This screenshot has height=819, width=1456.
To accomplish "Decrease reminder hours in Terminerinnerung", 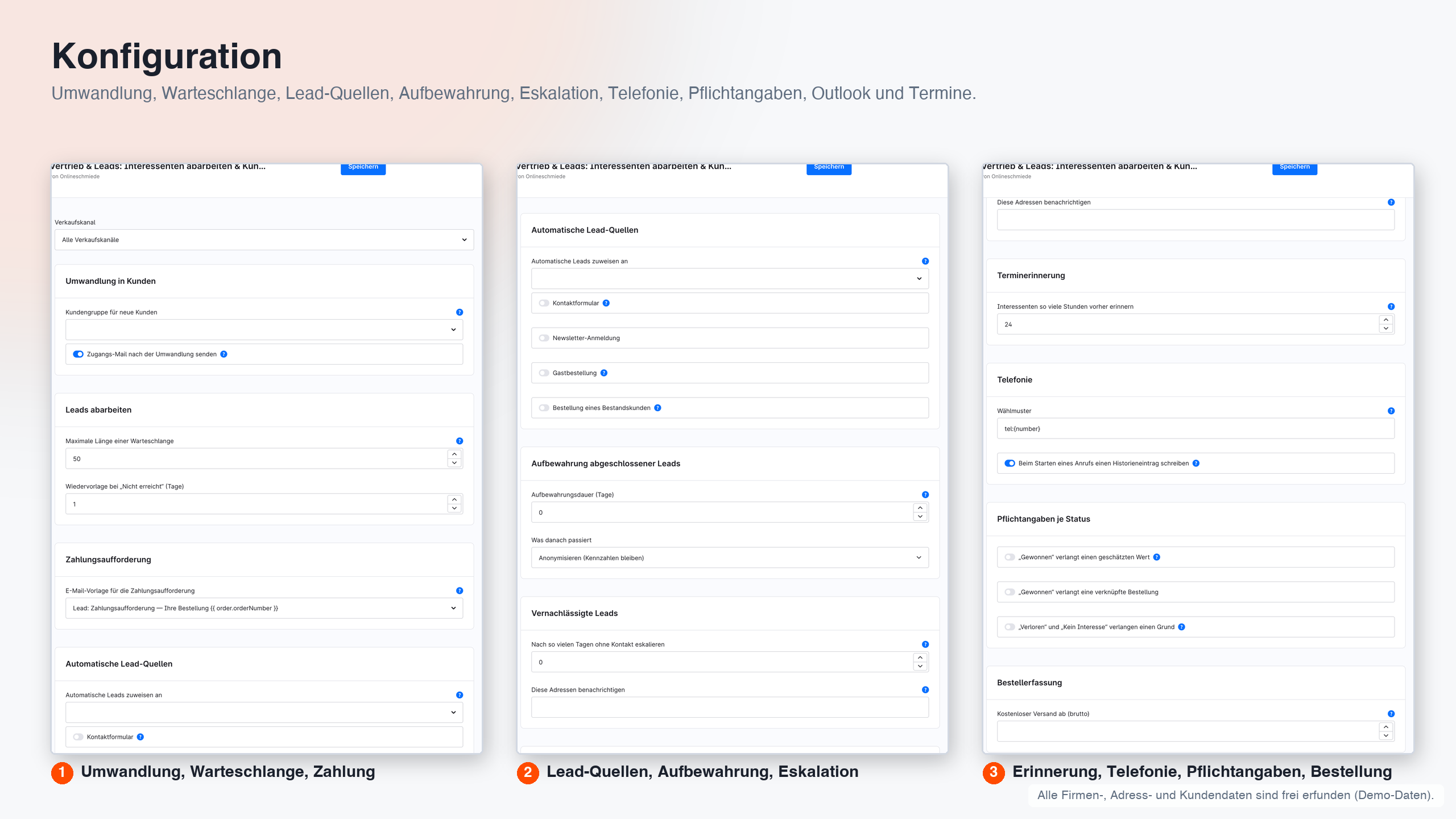I will pos(1386,329).
